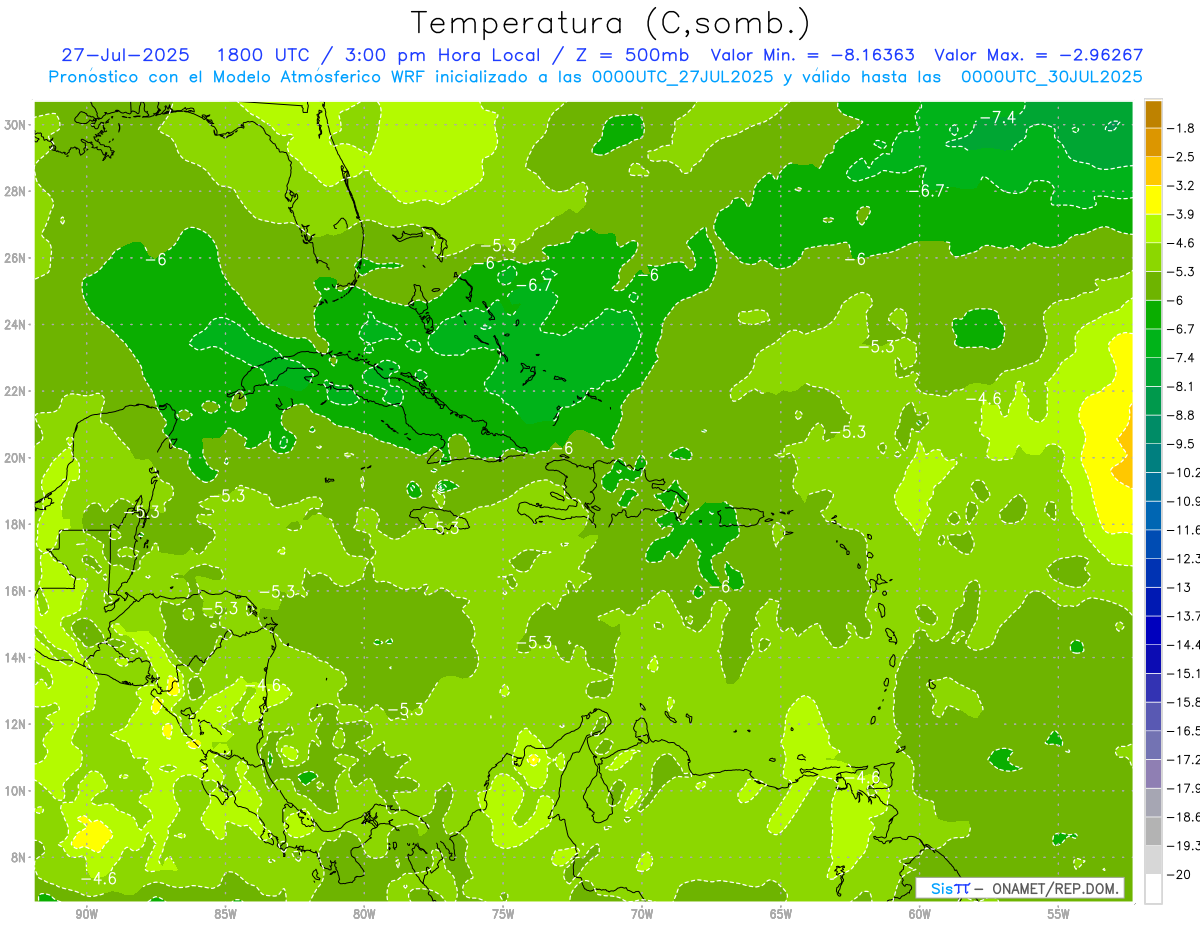Click colorbar label "-1.8"
1200x927 pixels.
click(x=1183, y=128)
